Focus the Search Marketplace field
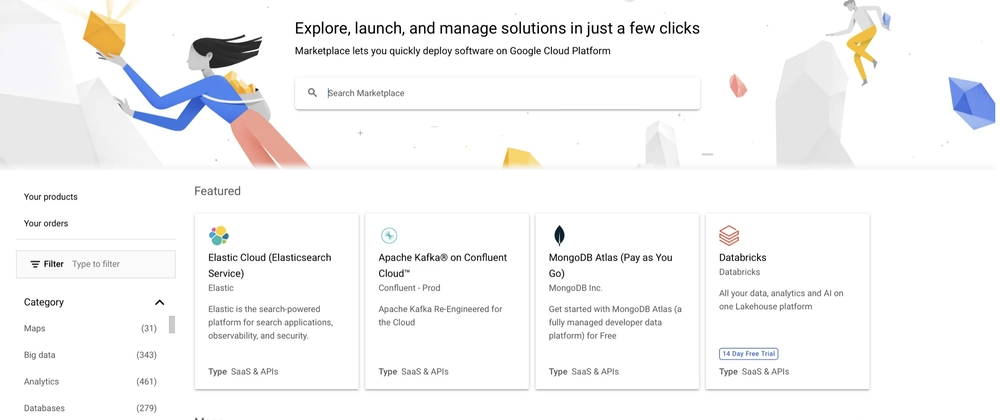Viewport: 1000px width, 420px height. [497, 93]
